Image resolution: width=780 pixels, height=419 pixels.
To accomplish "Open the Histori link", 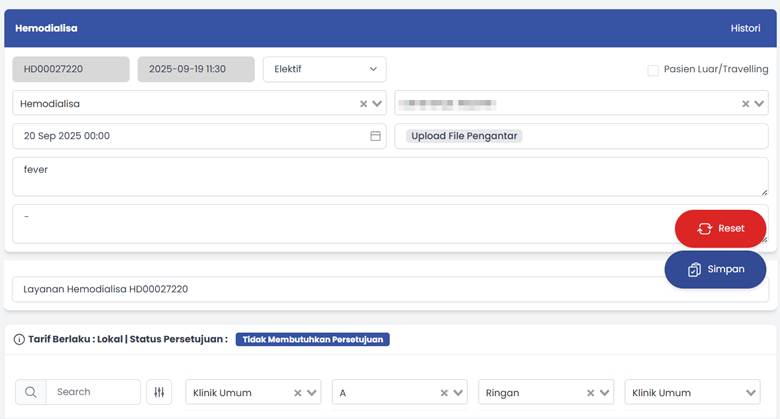I will (745, 28).
